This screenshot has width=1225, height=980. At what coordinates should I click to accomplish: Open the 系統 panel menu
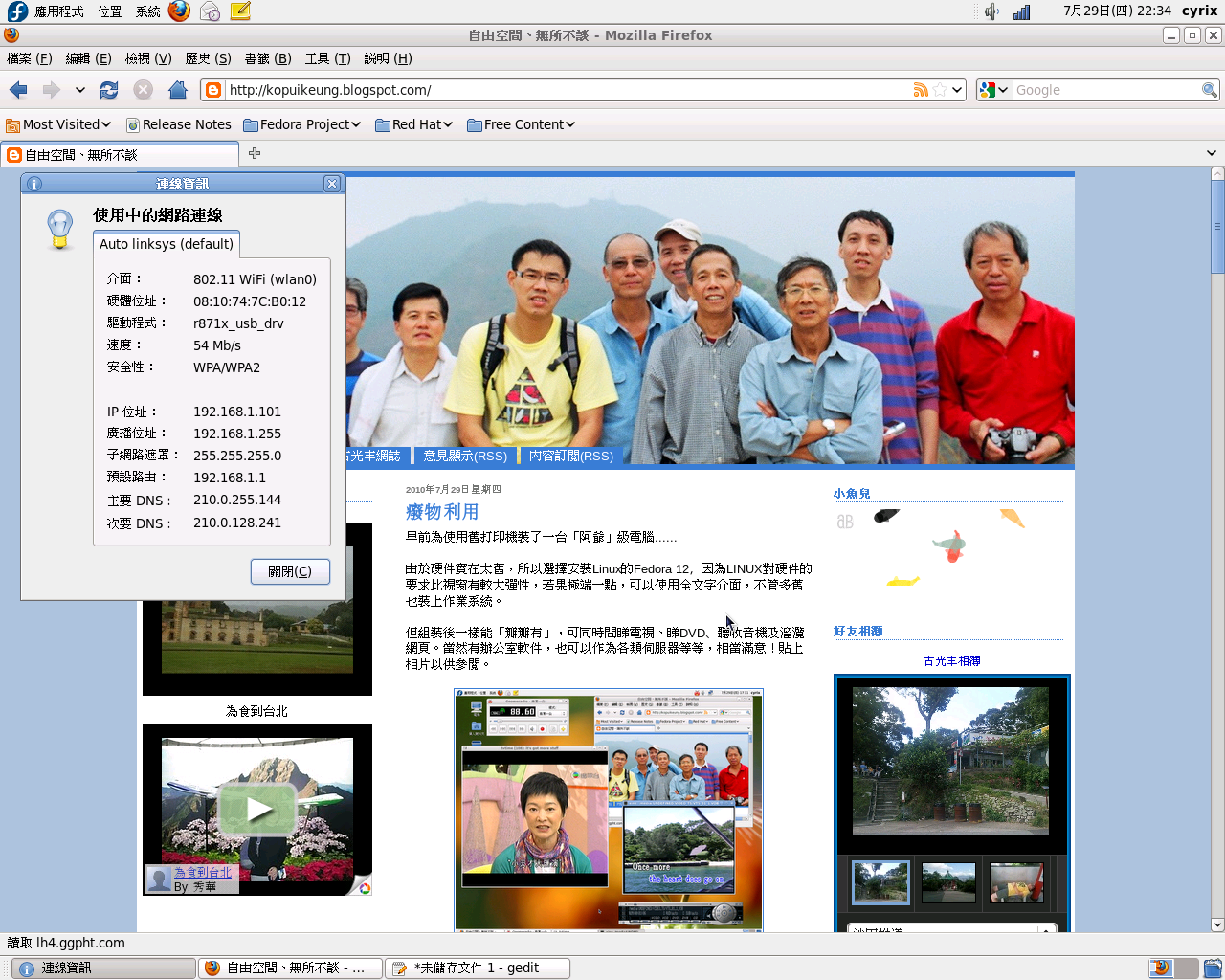(147, 11)
